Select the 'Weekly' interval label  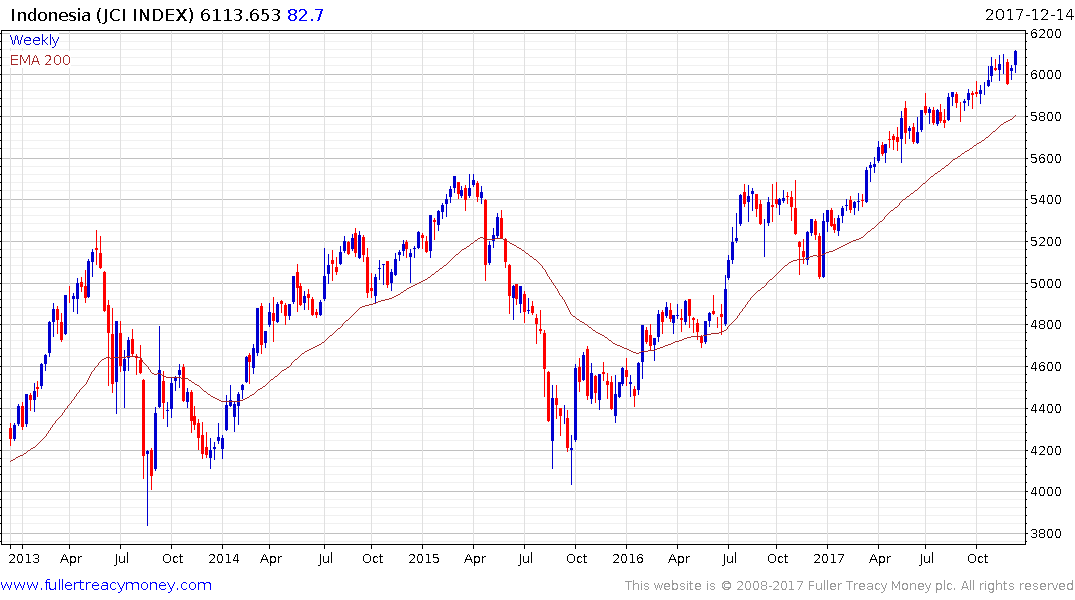[34, 40]
